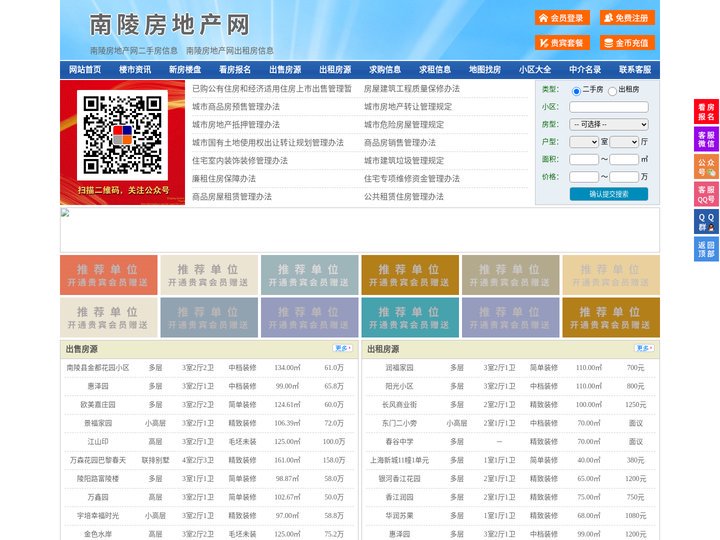This screenshot has height=540, width=720.
Task: Click the minimum 价格 input field
Action: pos(584,177)
